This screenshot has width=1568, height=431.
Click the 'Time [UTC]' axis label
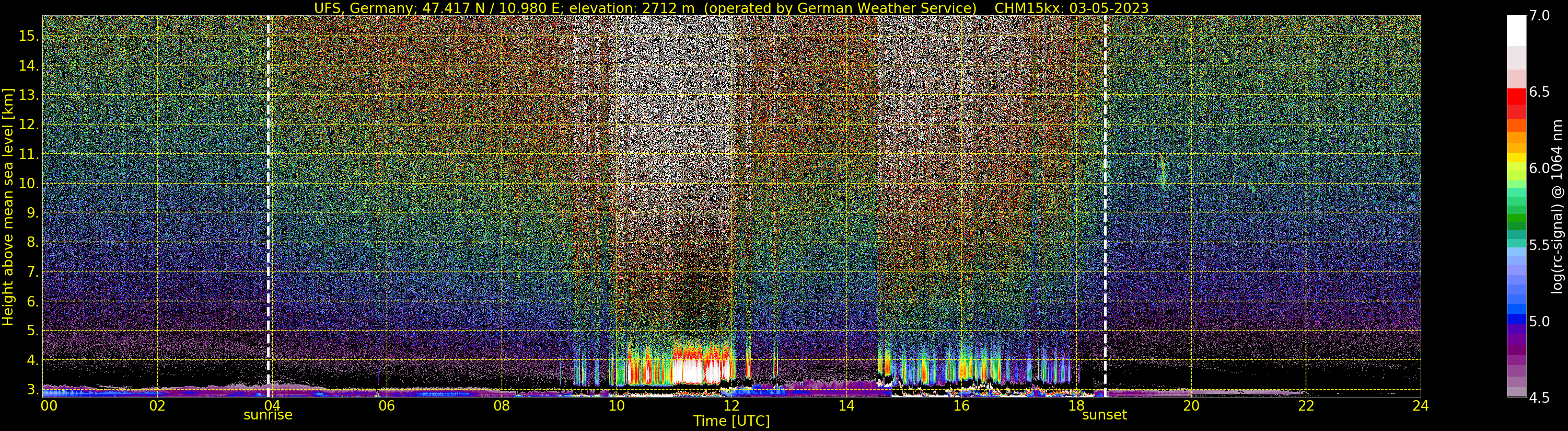tap(731, 421)
